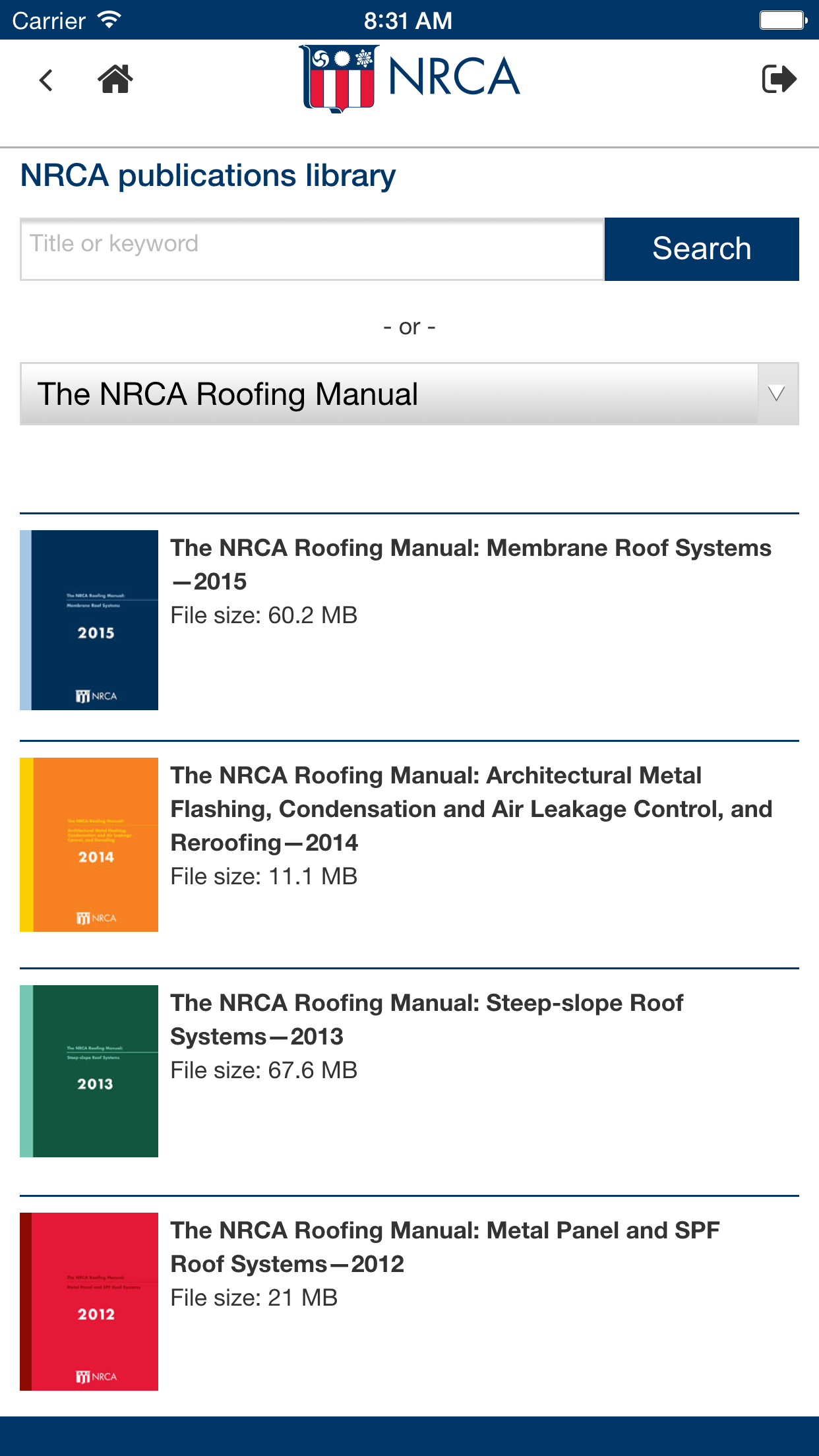The width and height of the screenshot is (819, 1456).
Task: Click the Title or keyword search field
Action: (x=313, y=249)
